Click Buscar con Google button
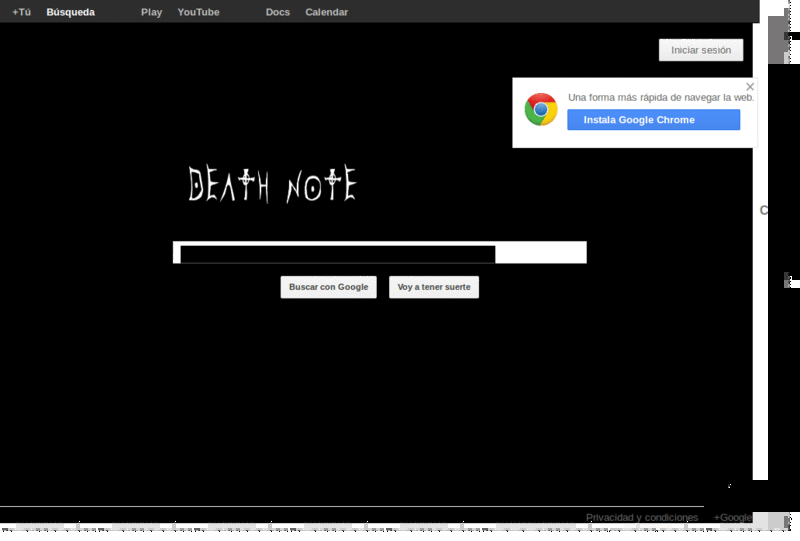The height and width of the screenshot is (541, 800). point(329,287)
